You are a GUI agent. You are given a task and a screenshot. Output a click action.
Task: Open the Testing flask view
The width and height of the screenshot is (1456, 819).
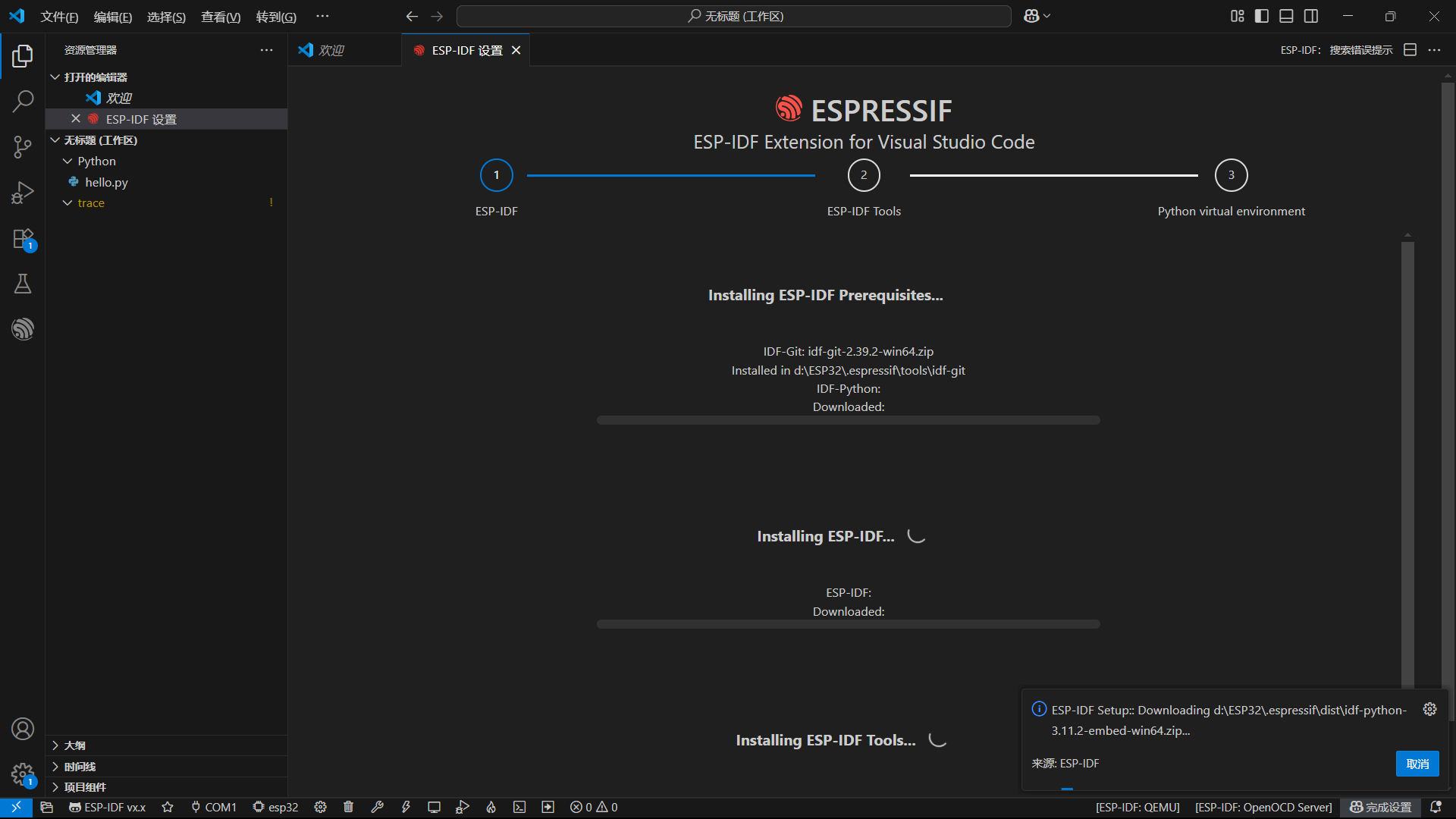coord(23,284)
